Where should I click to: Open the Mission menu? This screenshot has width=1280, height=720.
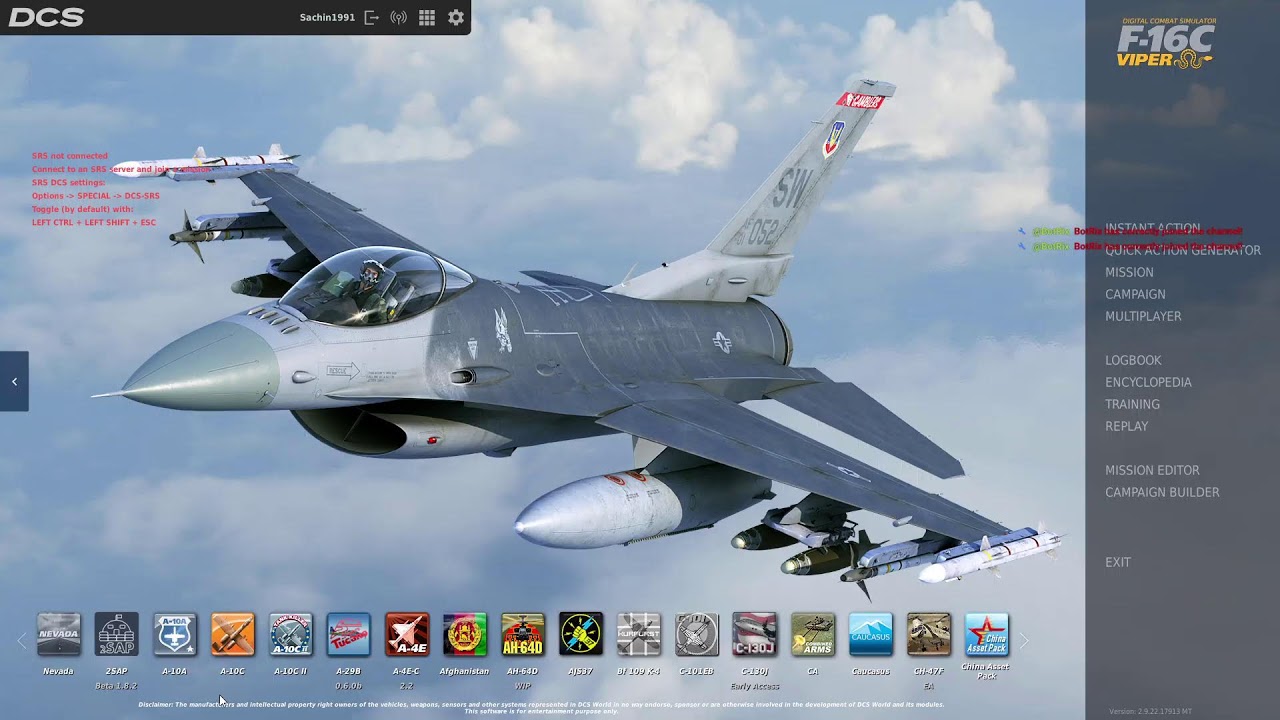coord(1129,272)
